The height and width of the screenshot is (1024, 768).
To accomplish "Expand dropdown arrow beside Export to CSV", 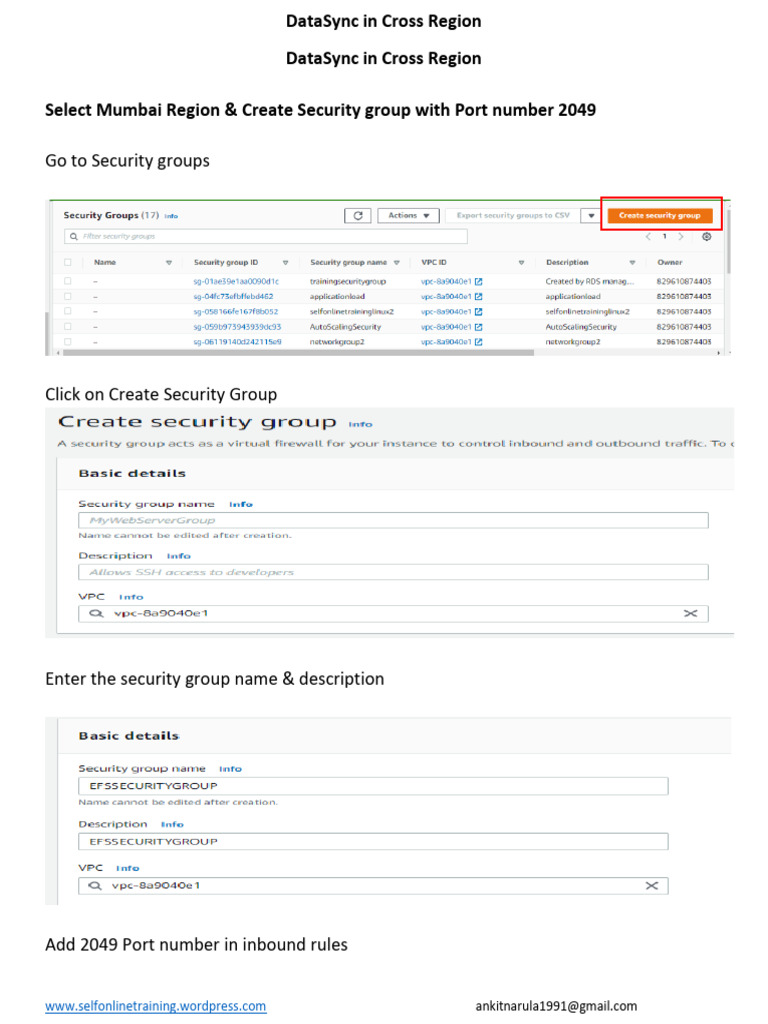I will (592, 215).
